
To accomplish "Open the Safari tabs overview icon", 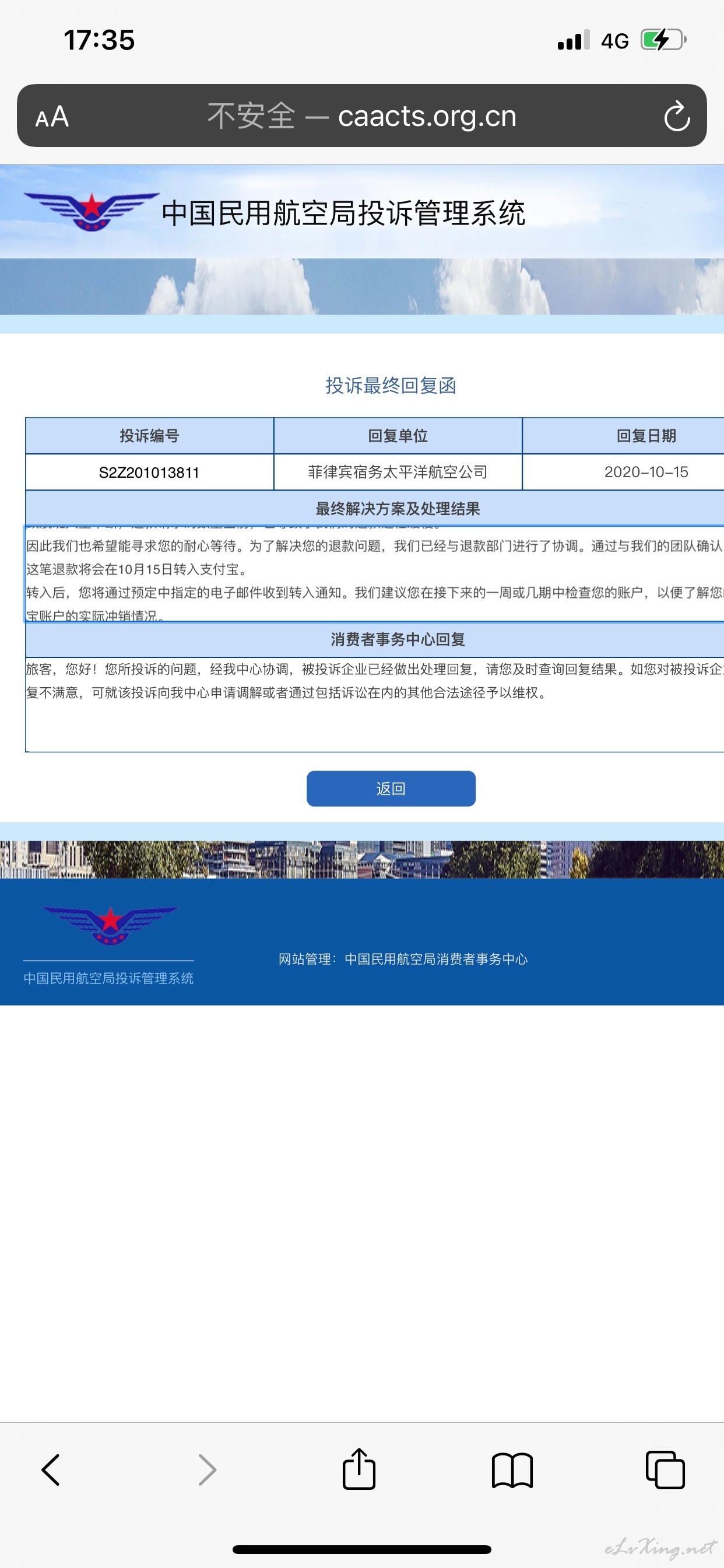I will click(x=665, y=1470).
